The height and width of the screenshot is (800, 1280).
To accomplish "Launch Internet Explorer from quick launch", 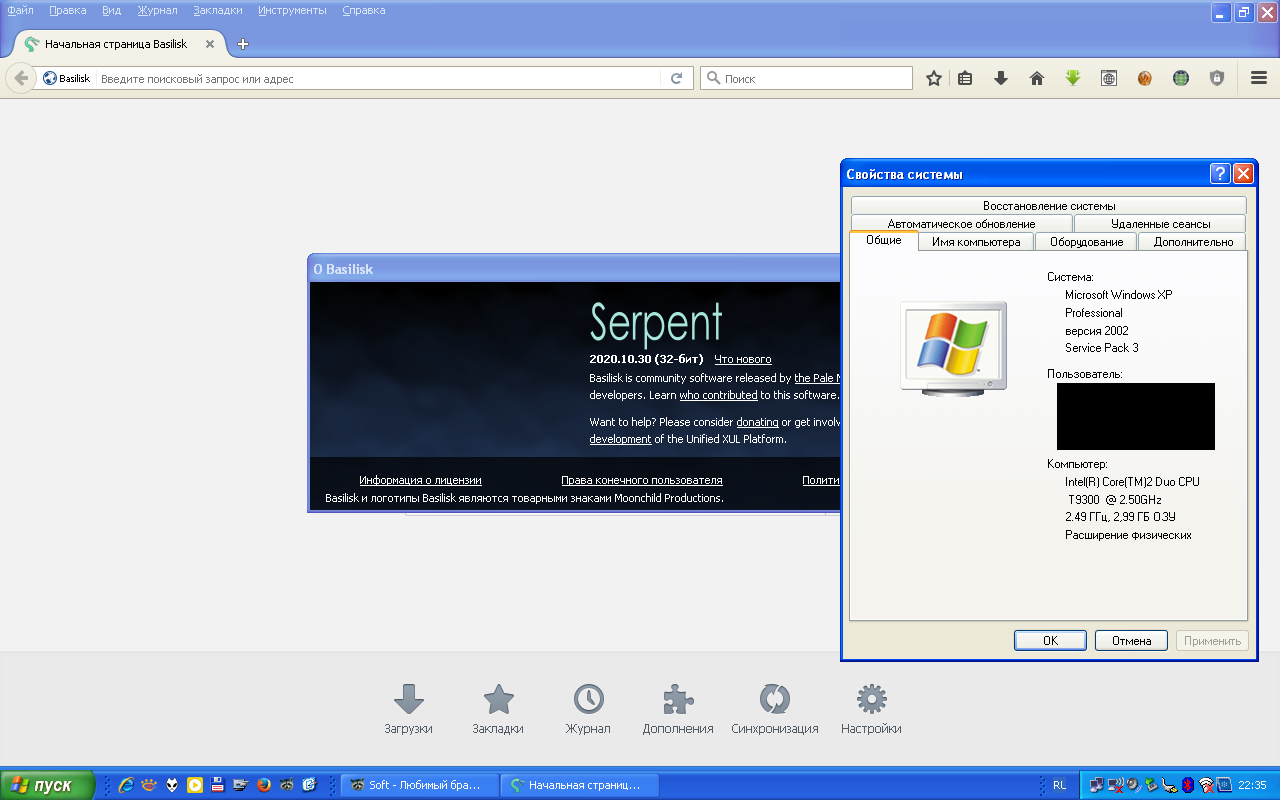I will pos(126,785).
